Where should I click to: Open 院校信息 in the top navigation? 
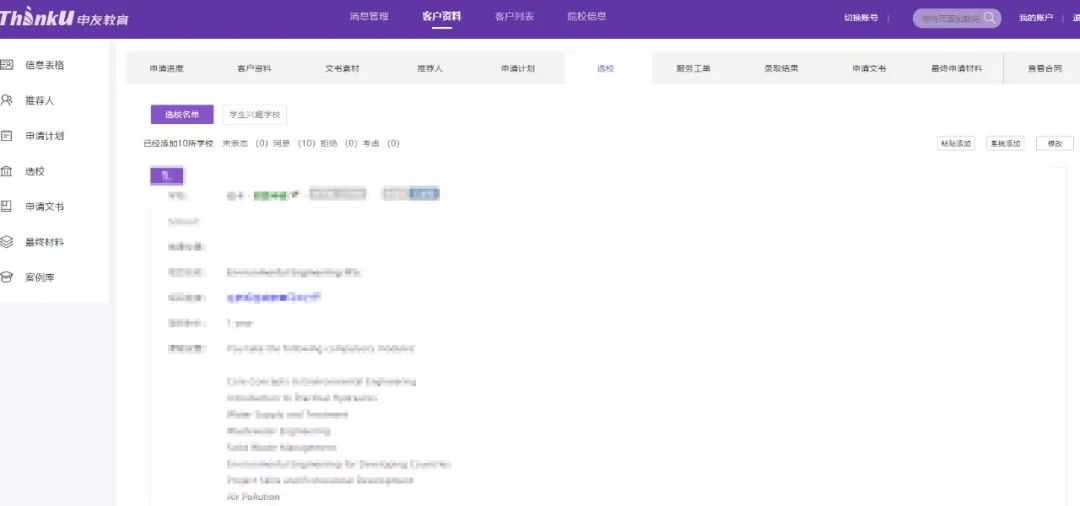click(586, 17)
